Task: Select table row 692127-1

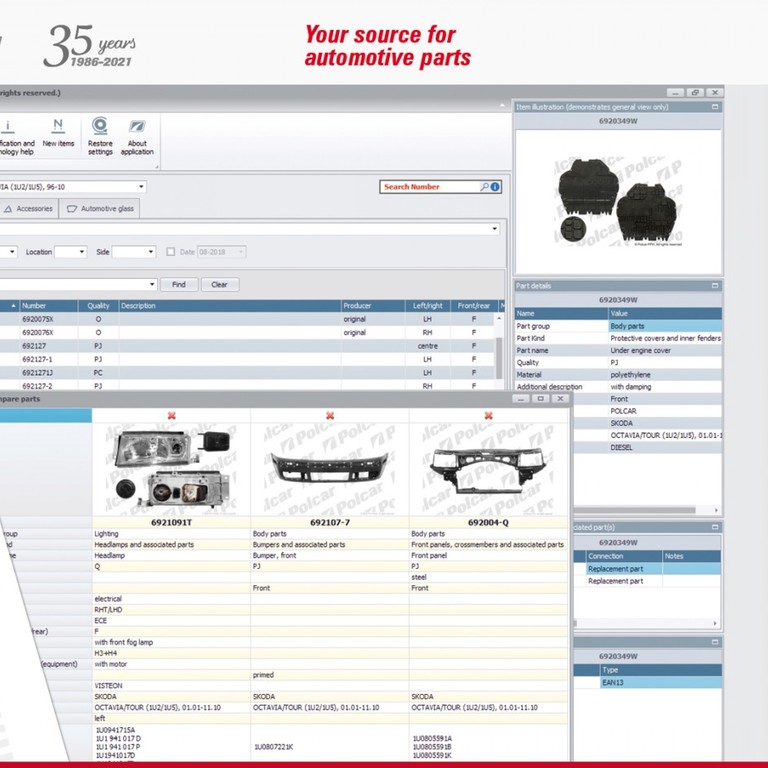Action: click(x=246, y=359)
